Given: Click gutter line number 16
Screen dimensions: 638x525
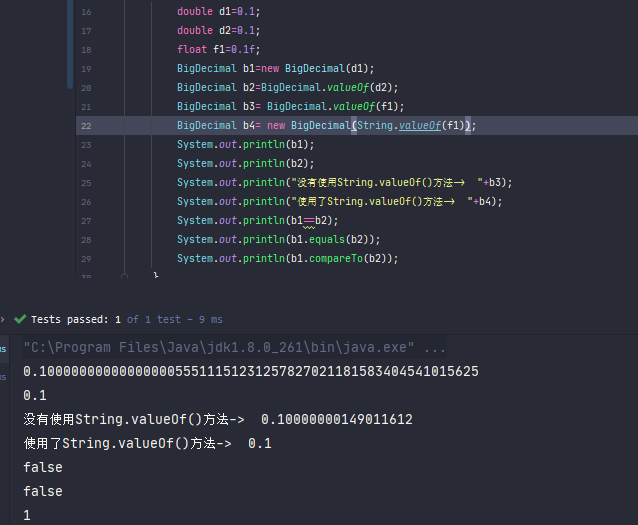Looking at the screenshot, I should pos(86,12).
